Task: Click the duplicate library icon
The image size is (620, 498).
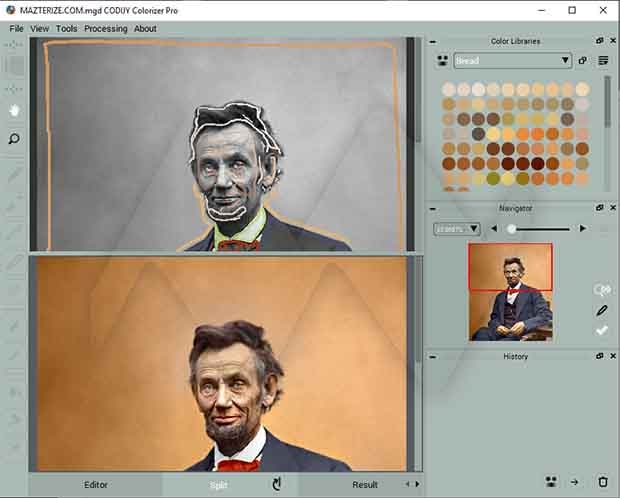Action: [x=582, y=61]
